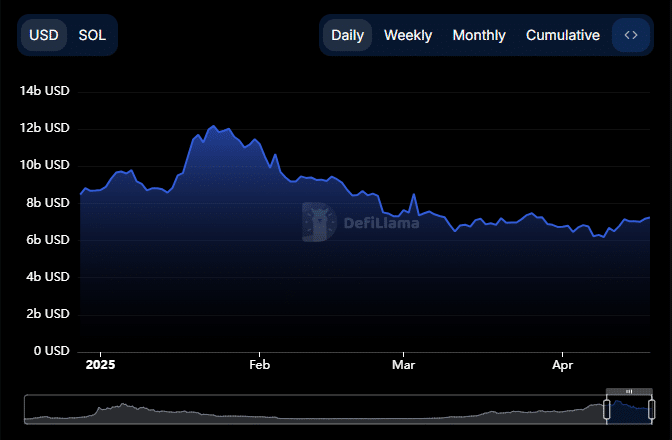Click the Apr label on x-axis

563,365
